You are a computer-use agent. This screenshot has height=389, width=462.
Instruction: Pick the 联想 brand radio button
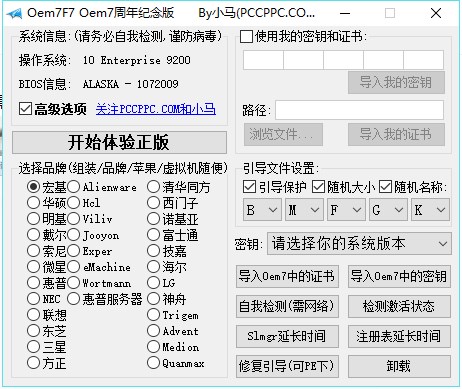point(33,314)
